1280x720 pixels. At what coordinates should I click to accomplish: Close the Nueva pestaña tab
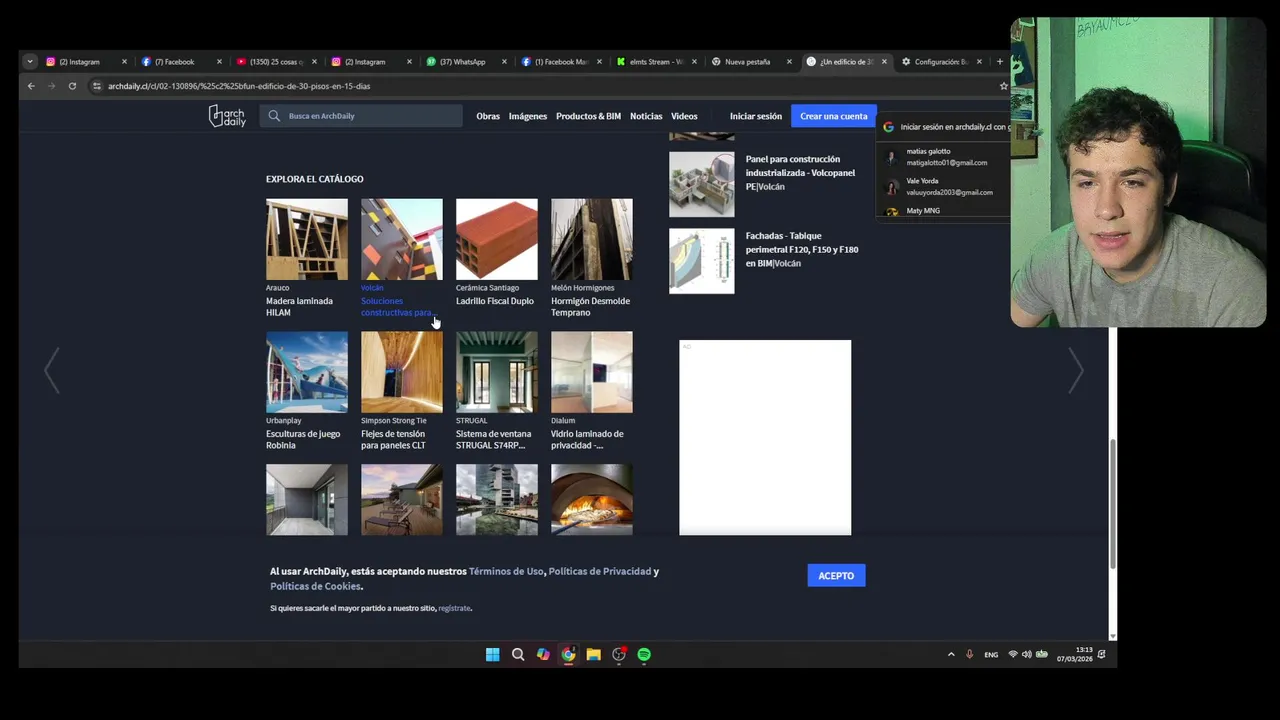pos(789,62)
